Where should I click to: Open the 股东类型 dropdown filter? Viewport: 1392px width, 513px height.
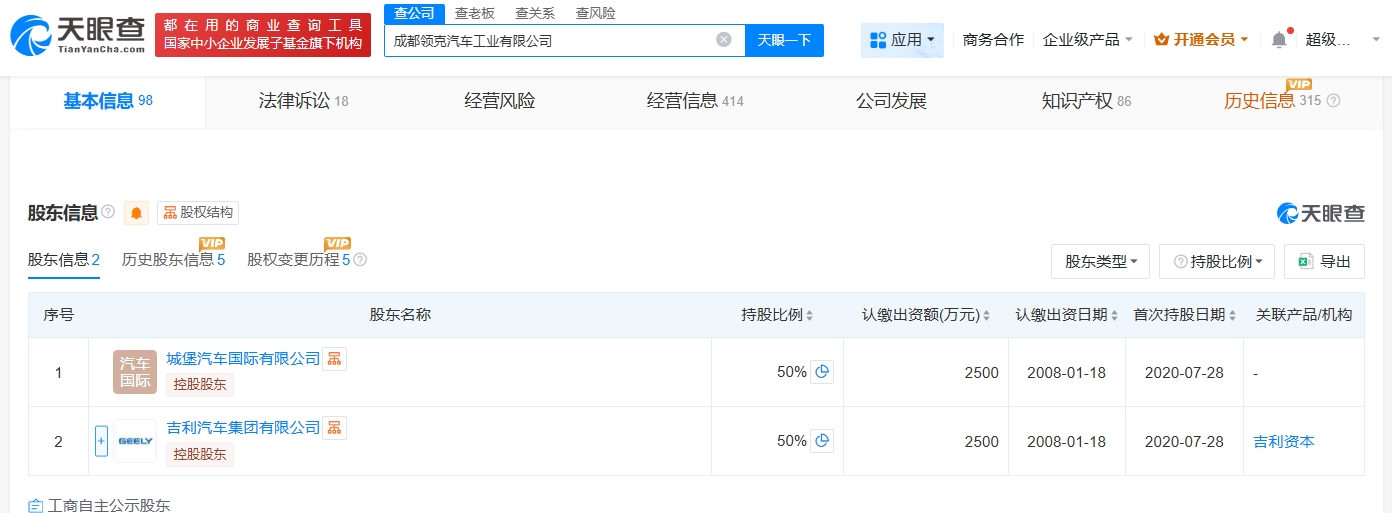pos(1100,261)
